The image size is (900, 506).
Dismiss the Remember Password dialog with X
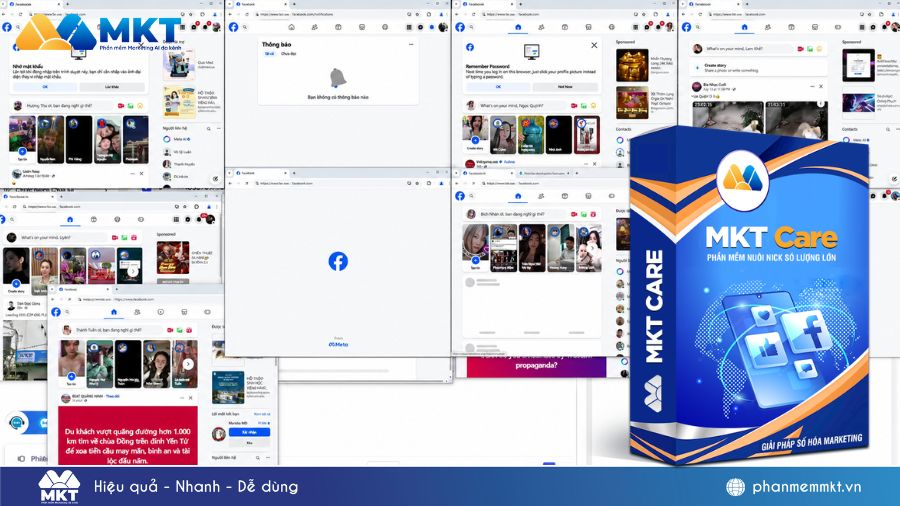[594, 45]
